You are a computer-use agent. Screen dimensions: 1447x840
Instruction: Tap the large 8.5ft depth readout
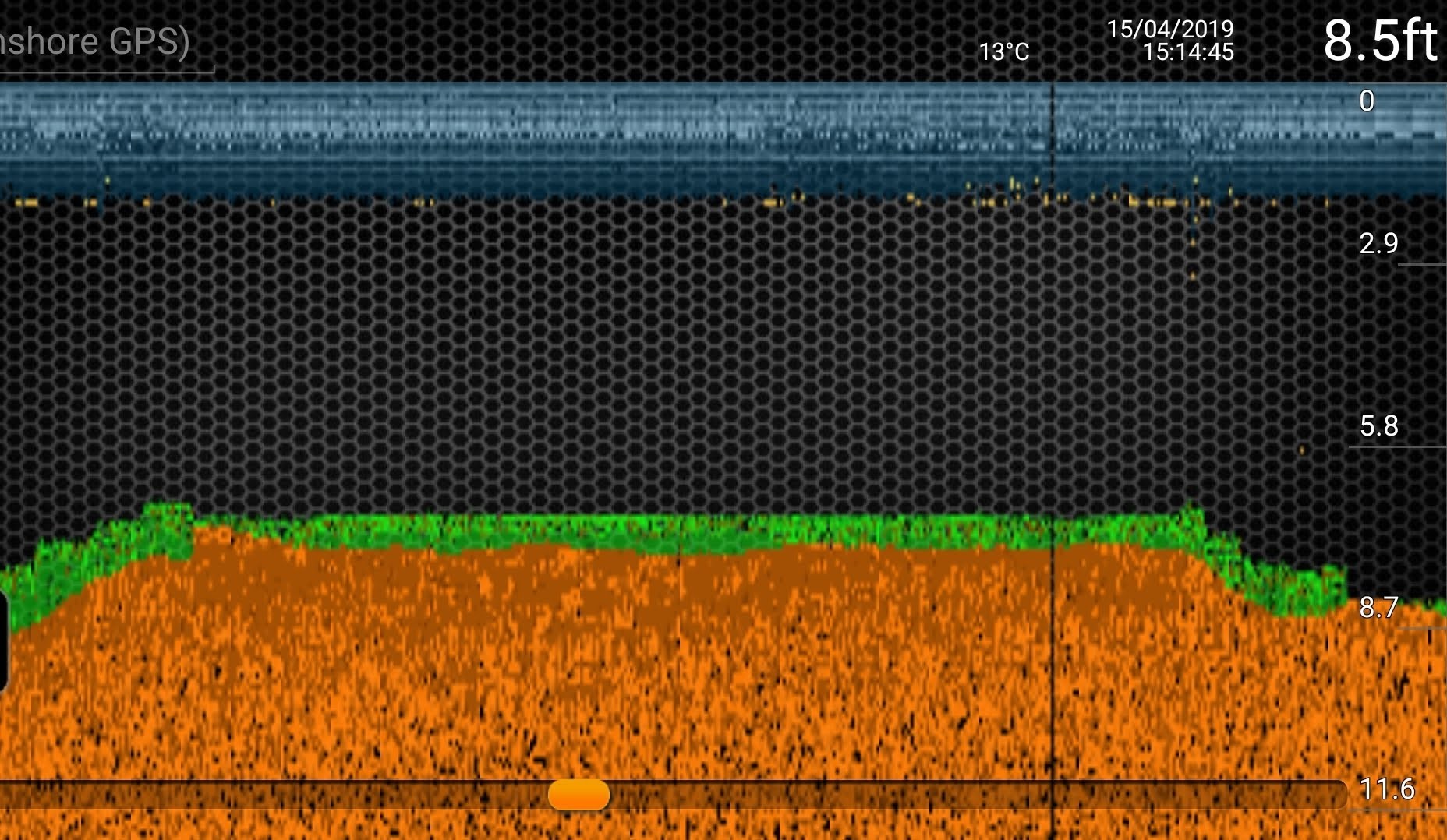(x=1379, y=41)
